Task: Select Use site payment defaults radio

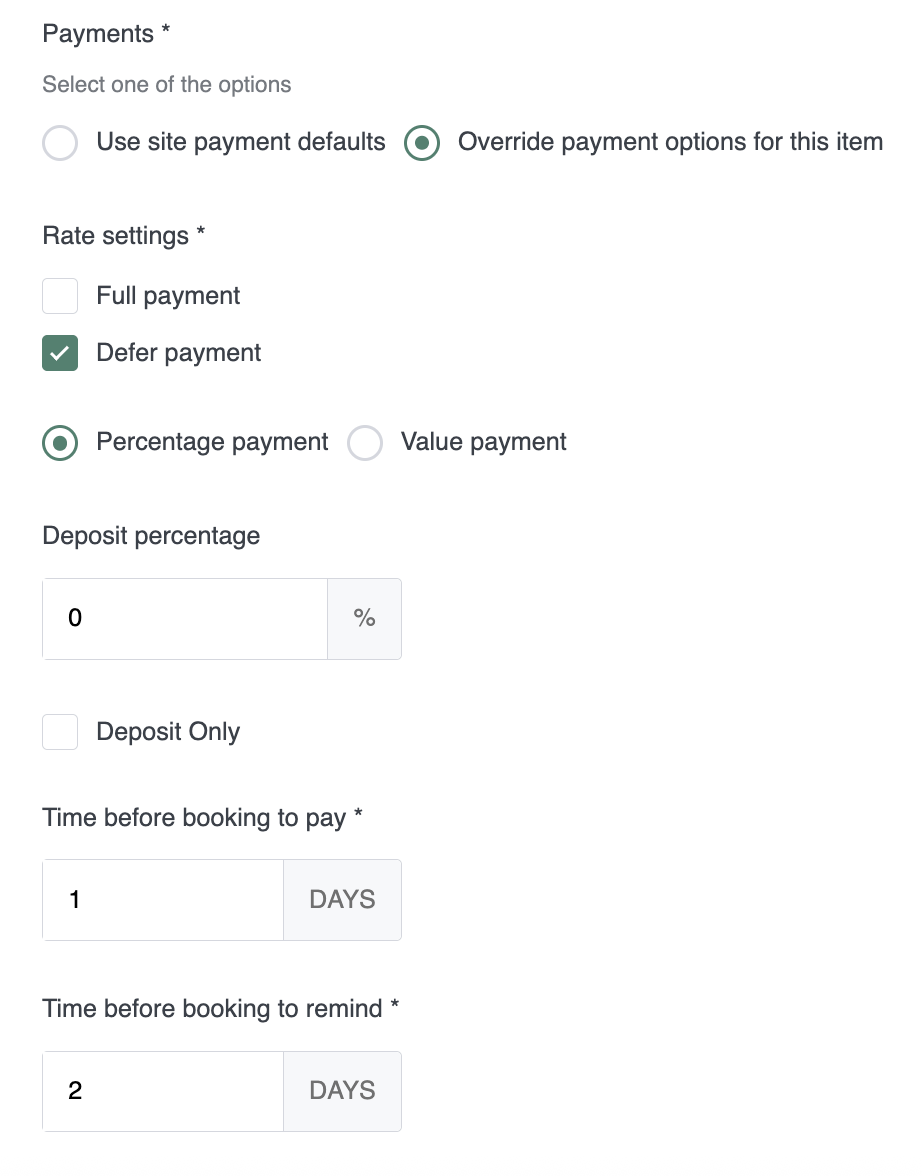Action: click(x=60, y=143)
